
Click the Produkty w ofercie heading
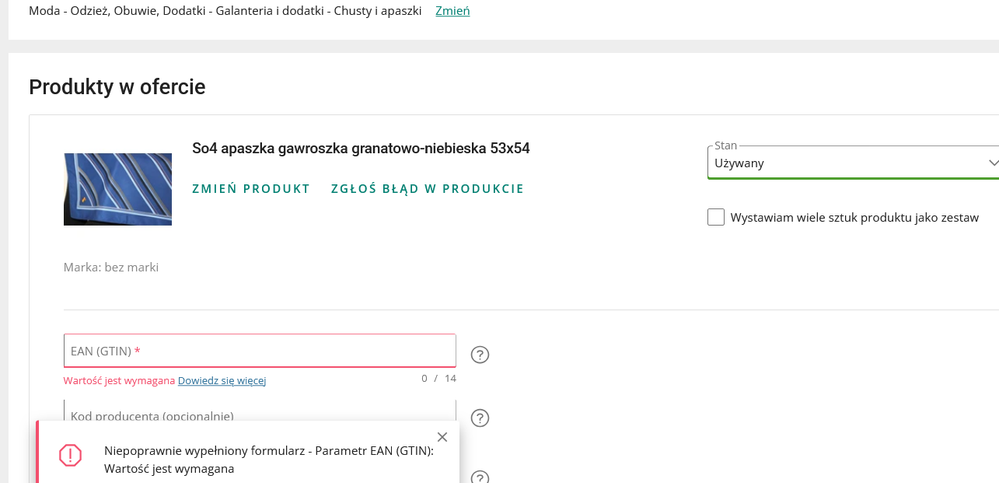click(x=117, y=87)
